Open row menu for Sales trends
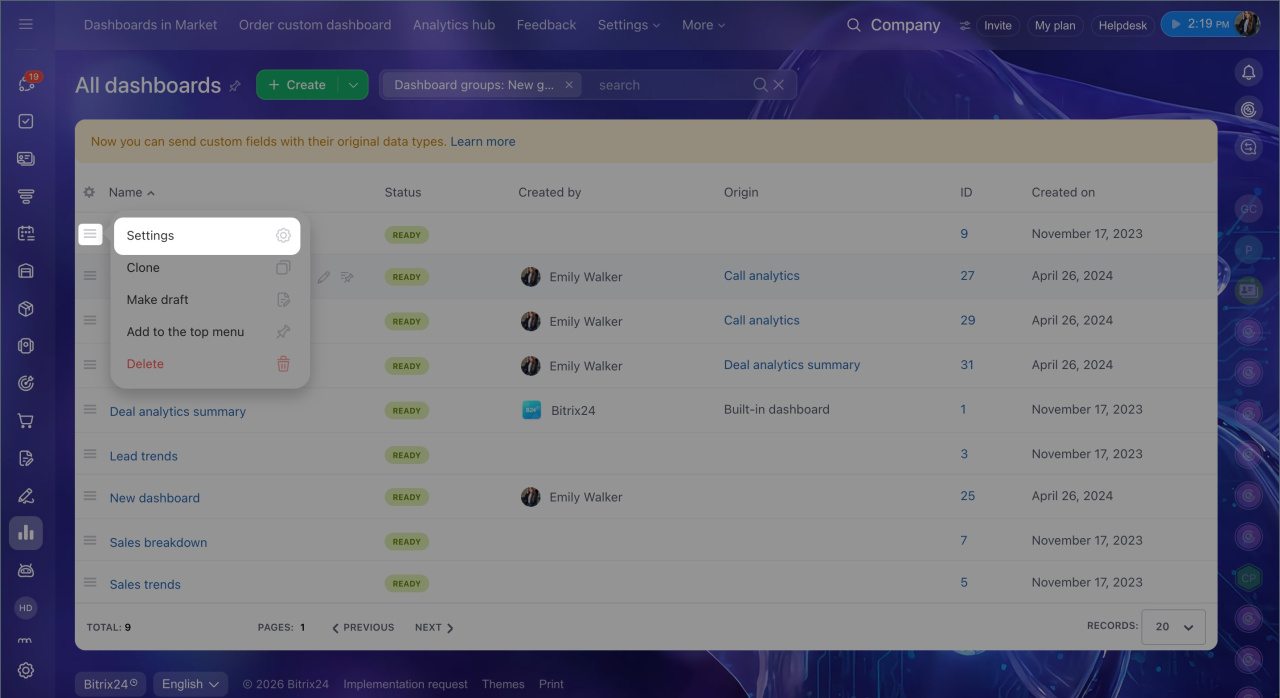Image resolution: width=1280 pixels, height=698 pixels. [x=90, y=582]
